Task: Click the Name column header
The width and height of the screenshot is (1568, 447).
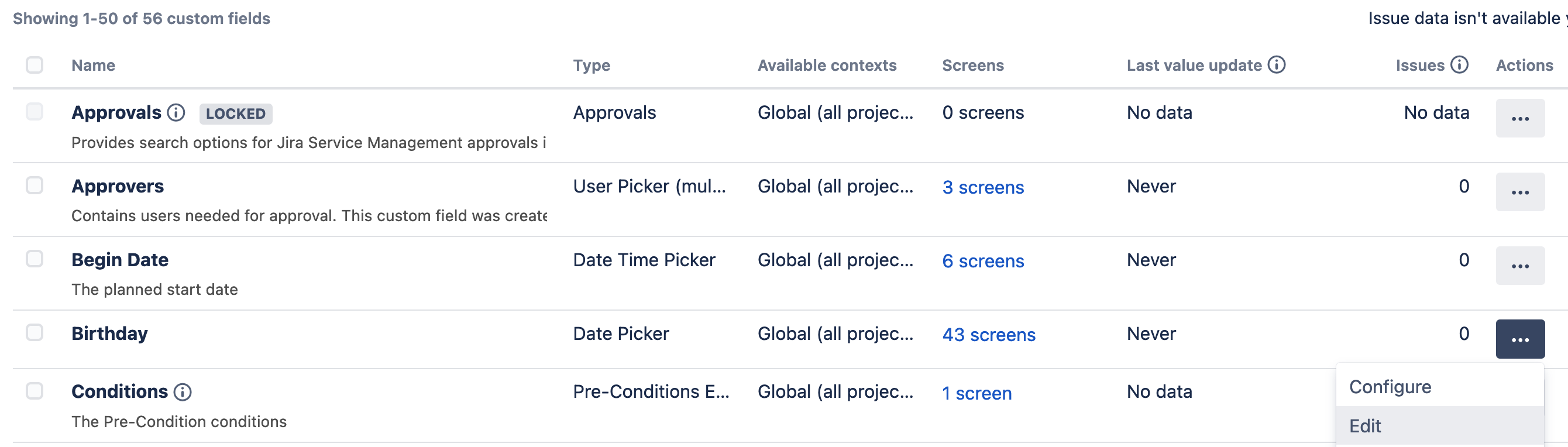Action: point(93,65)
